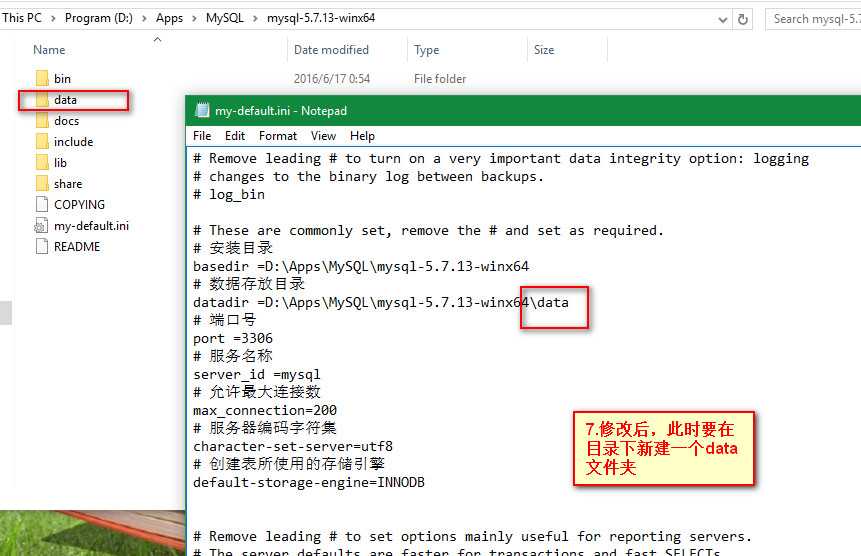
Task: Select the my-default.ini file name
Action: pyautogui.click(x=91, y=226)
